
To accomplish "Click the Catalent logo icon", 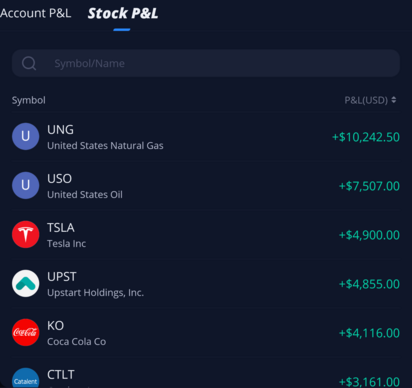I will pyautogui.click(x=26, y=378).
